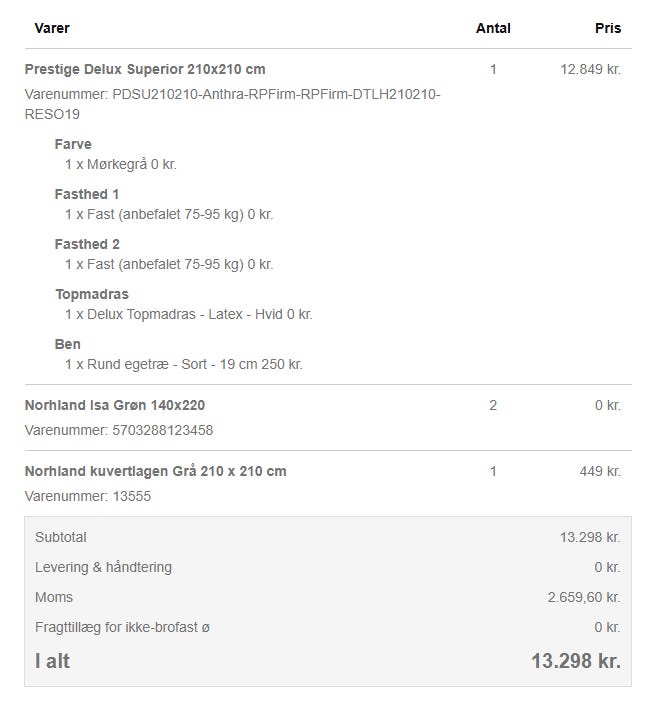653x701 pixels.
Task: Click the Varenummer 13555 text
Action: pyautogui.click(x=88, y=496)
